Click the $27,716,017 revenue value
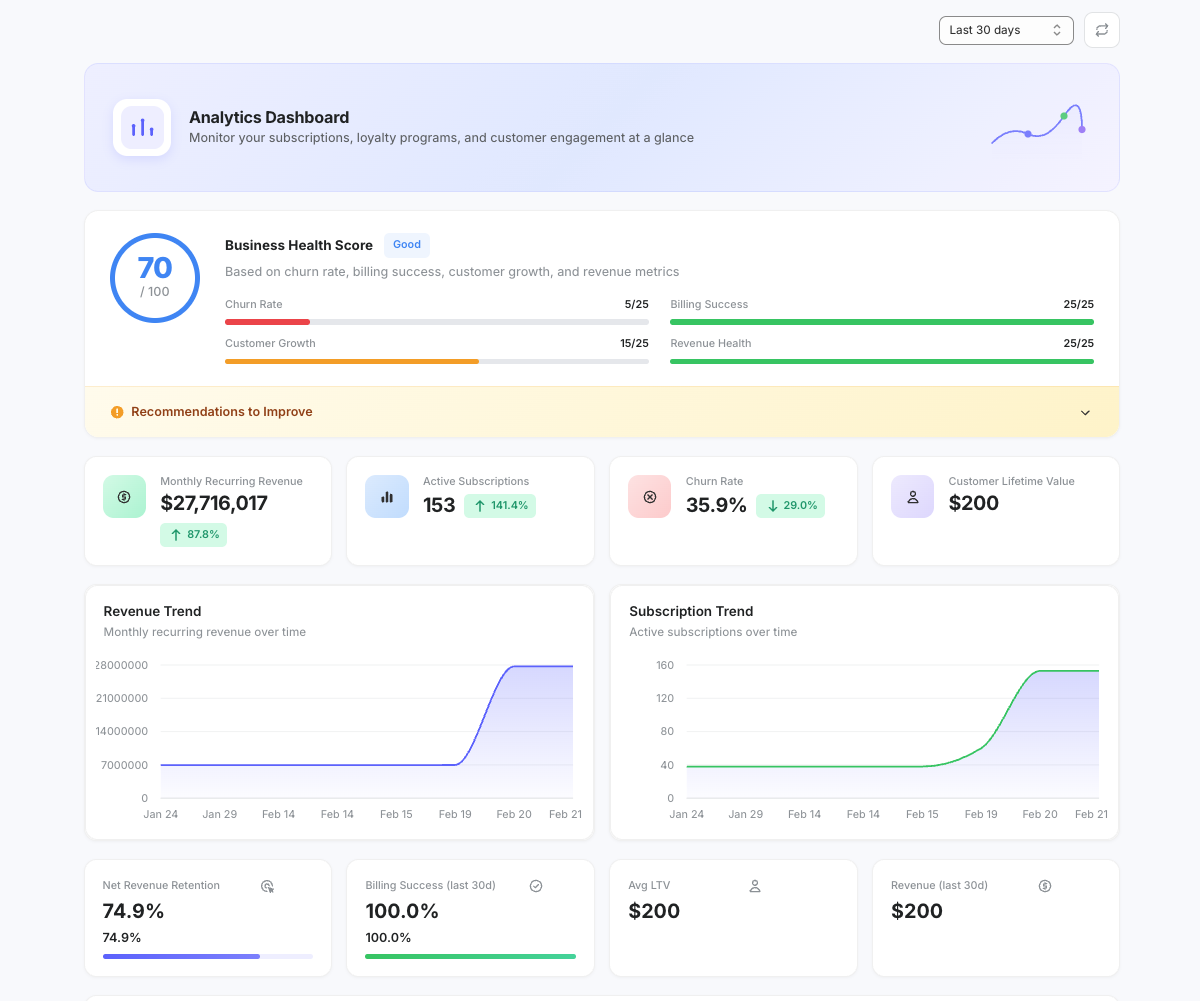This screenshot has height=1001, width=1200. 214,503
